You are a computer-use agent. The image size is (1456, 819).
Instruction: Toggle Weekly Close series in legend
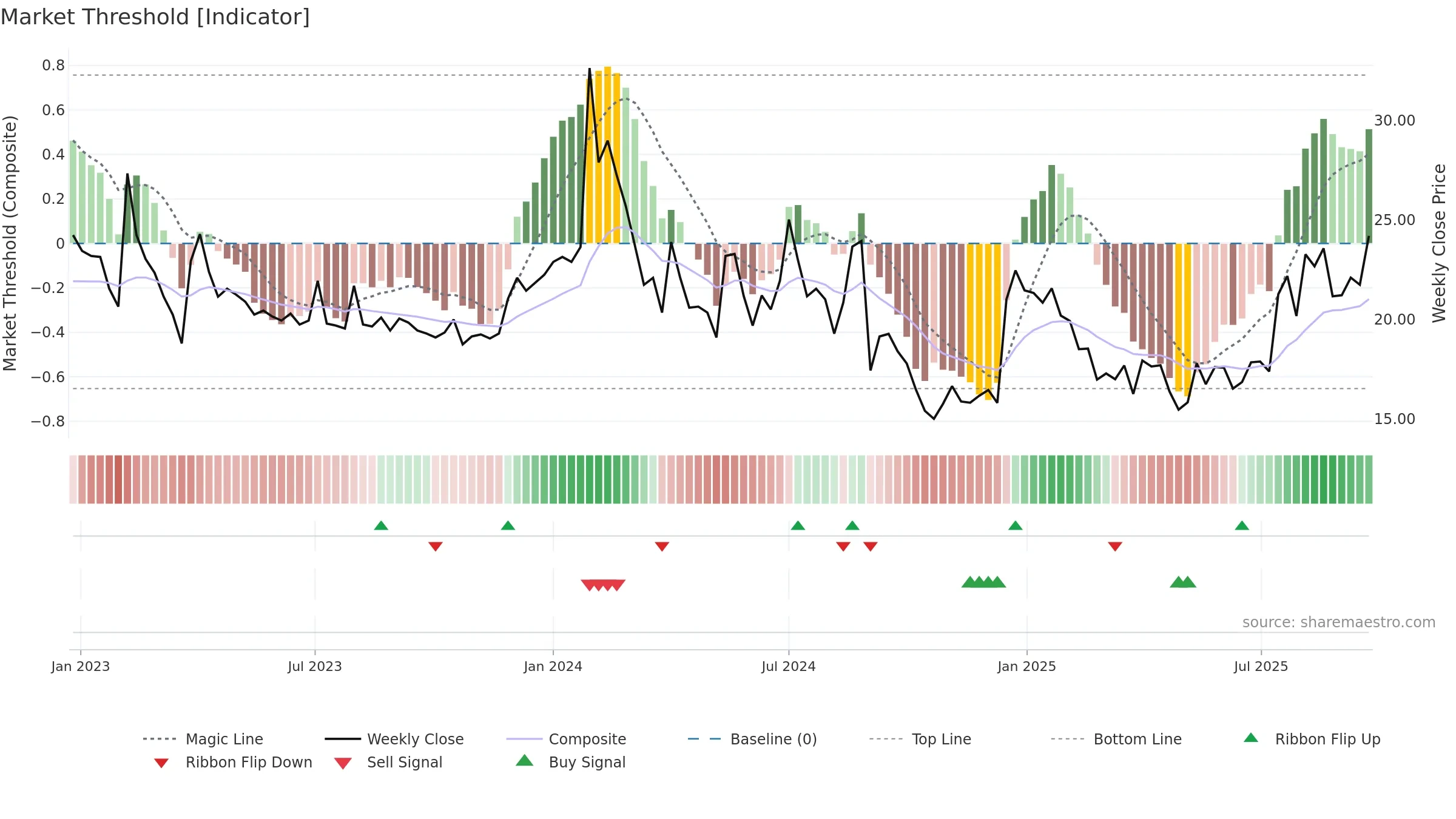(394, 739)
